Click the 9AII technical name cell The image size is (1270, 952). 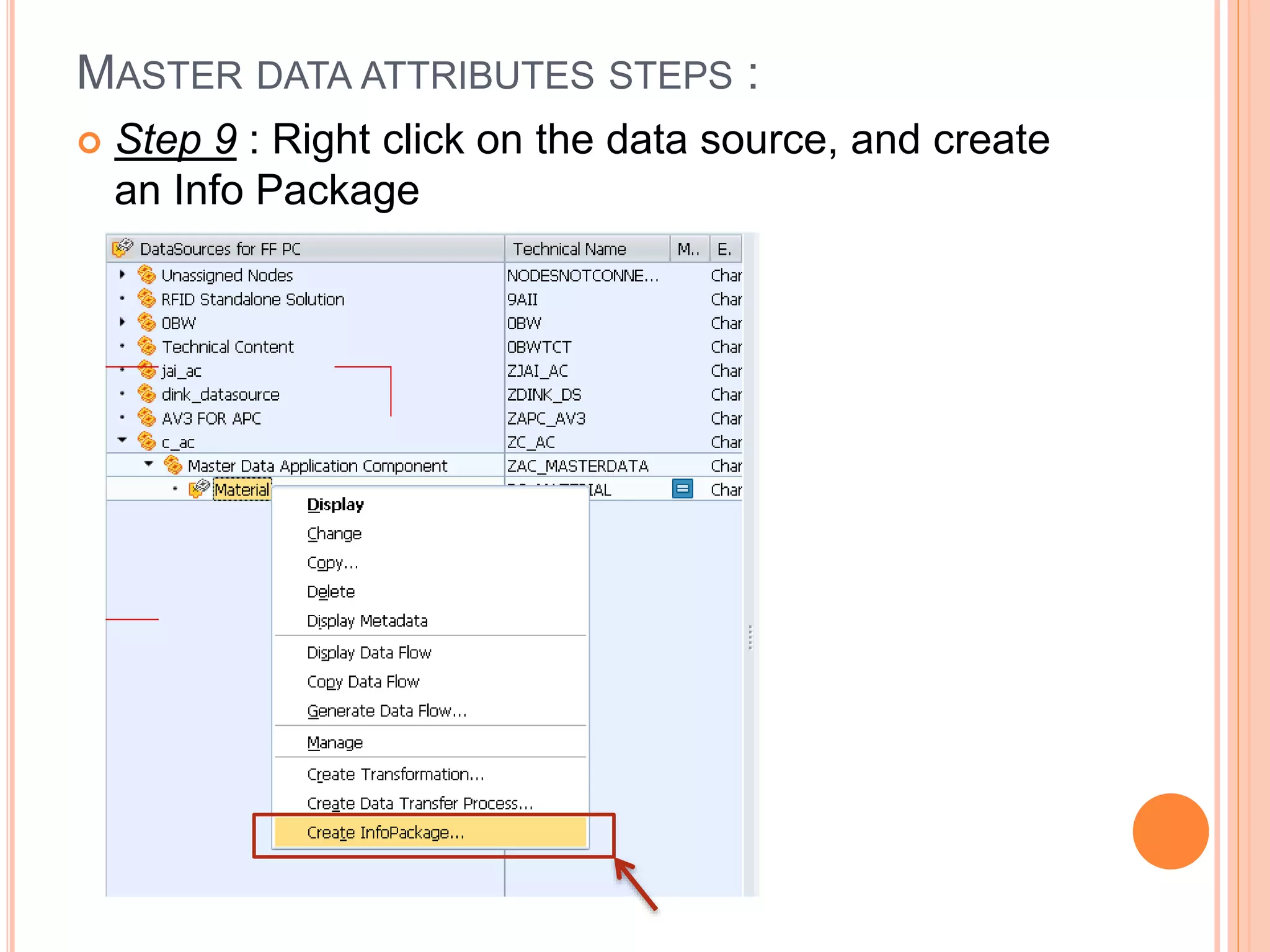click(x=522, y=299)
